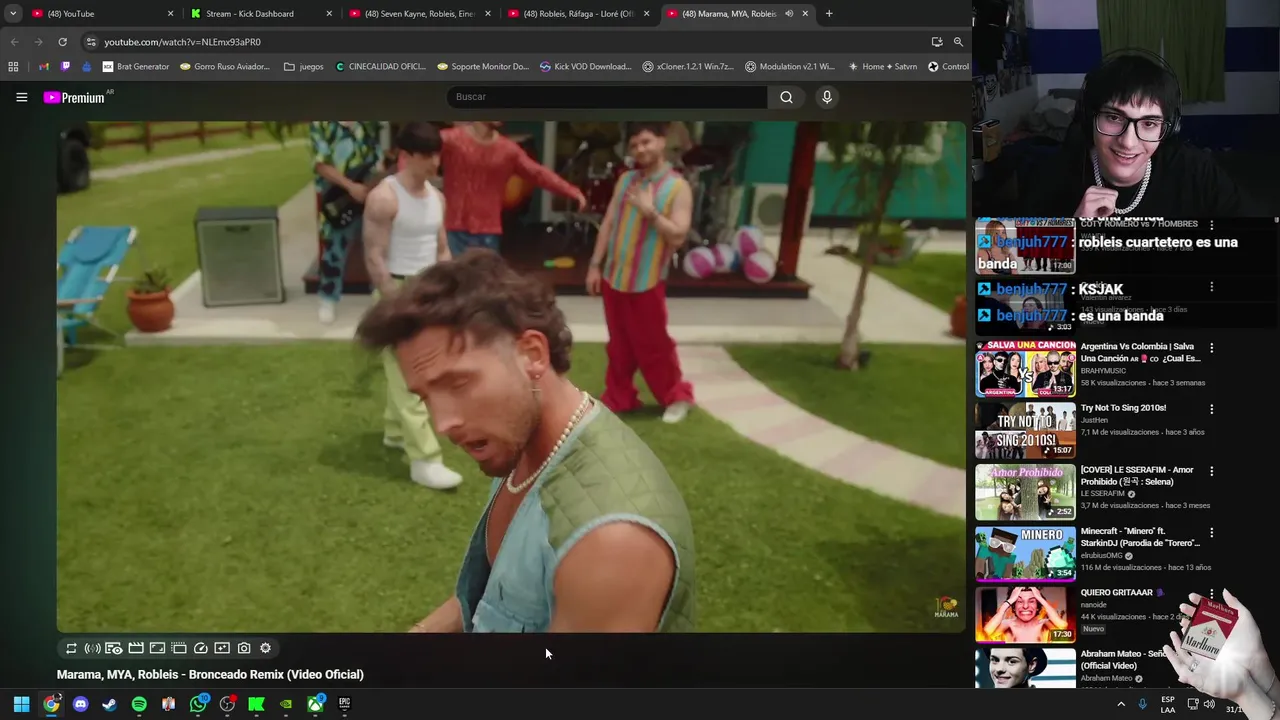The image size is (1280, 720).
Task: Open Try Not To Sing 2010s thumbnail
Action: click(1025, 430)
